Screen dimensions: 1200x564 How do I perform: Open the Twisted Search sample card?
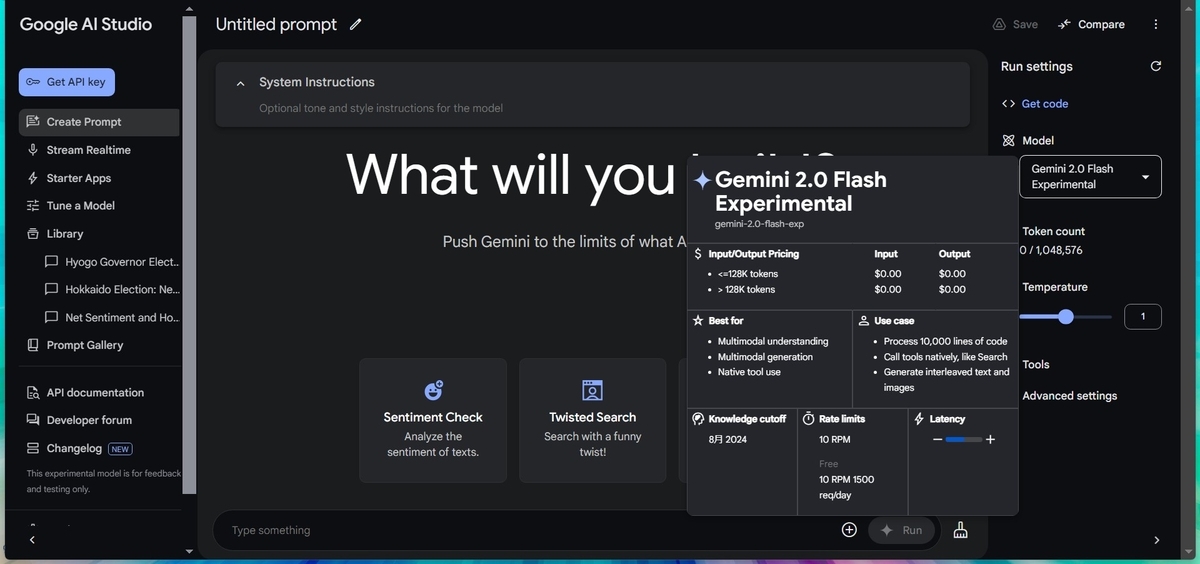pos(592,421)
